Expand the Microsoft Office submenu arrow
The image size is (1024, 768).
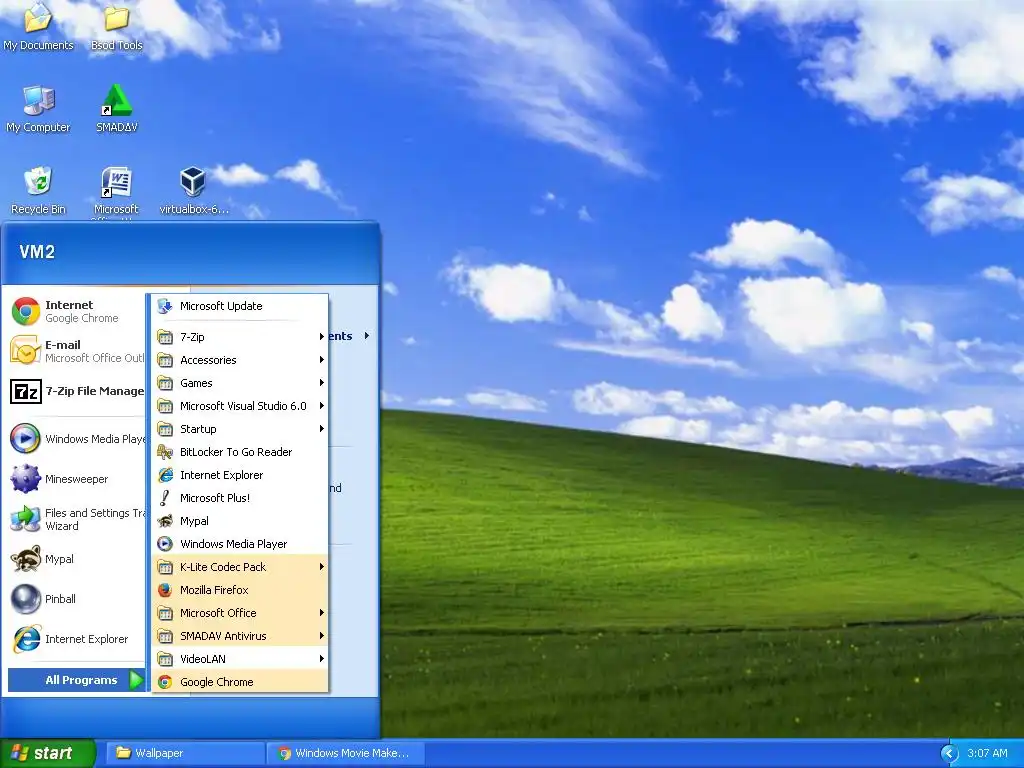click(x=321, y=613)
